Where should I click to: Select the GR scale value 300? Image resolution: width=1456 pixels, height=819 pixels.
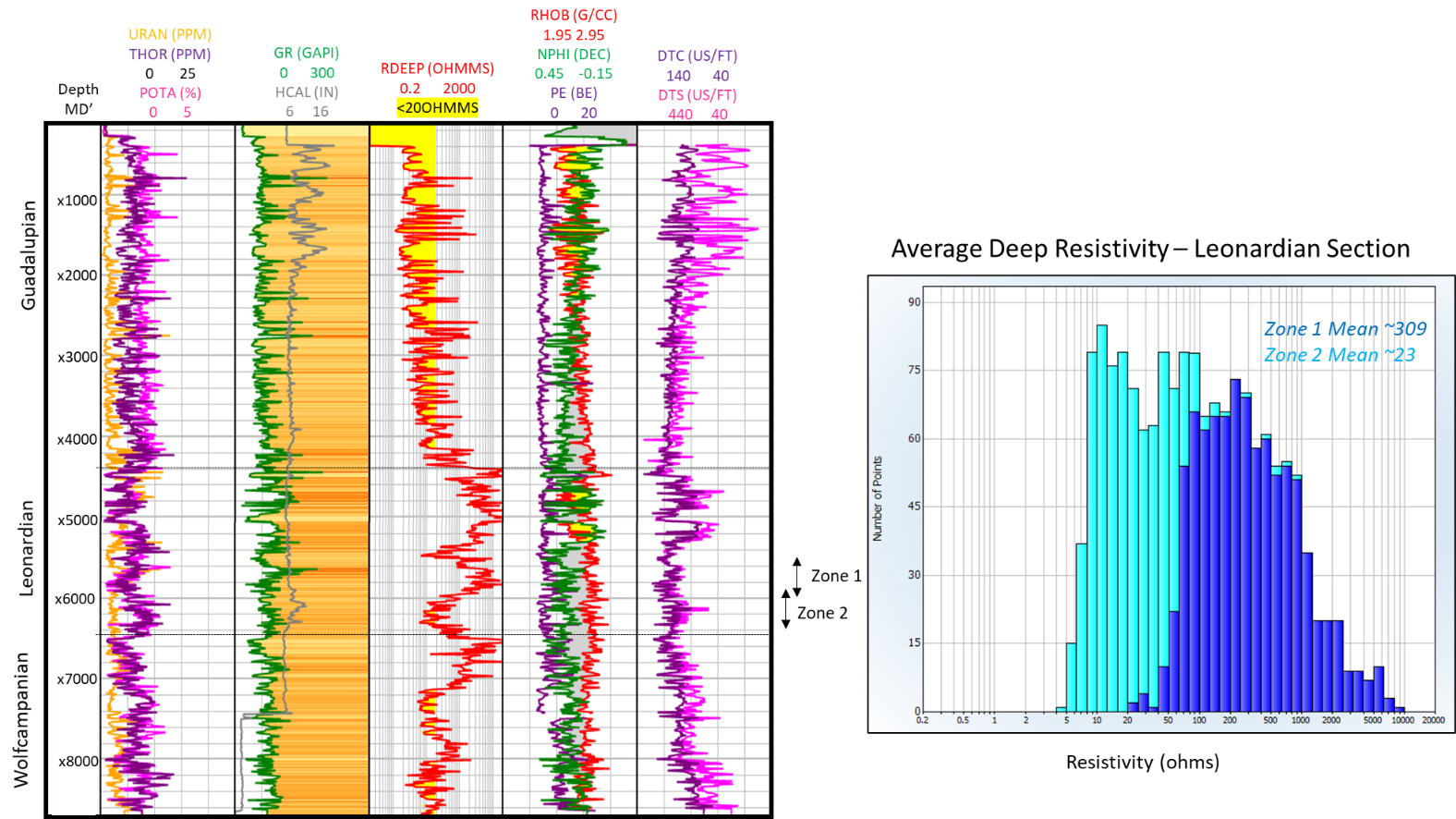322,72
